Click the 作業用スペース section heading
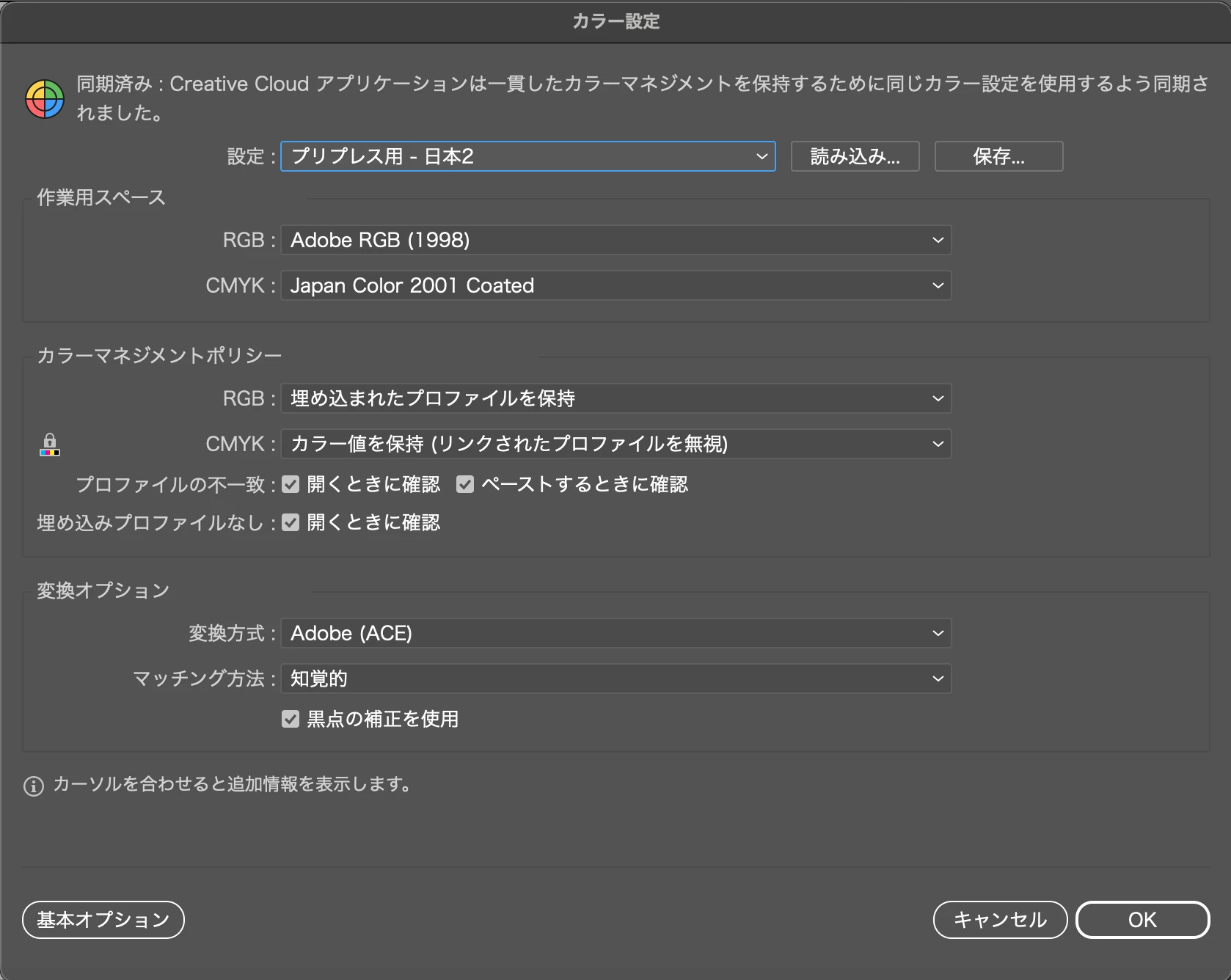Viewport: 1231px width, 980px height. (x=101, y=197)
